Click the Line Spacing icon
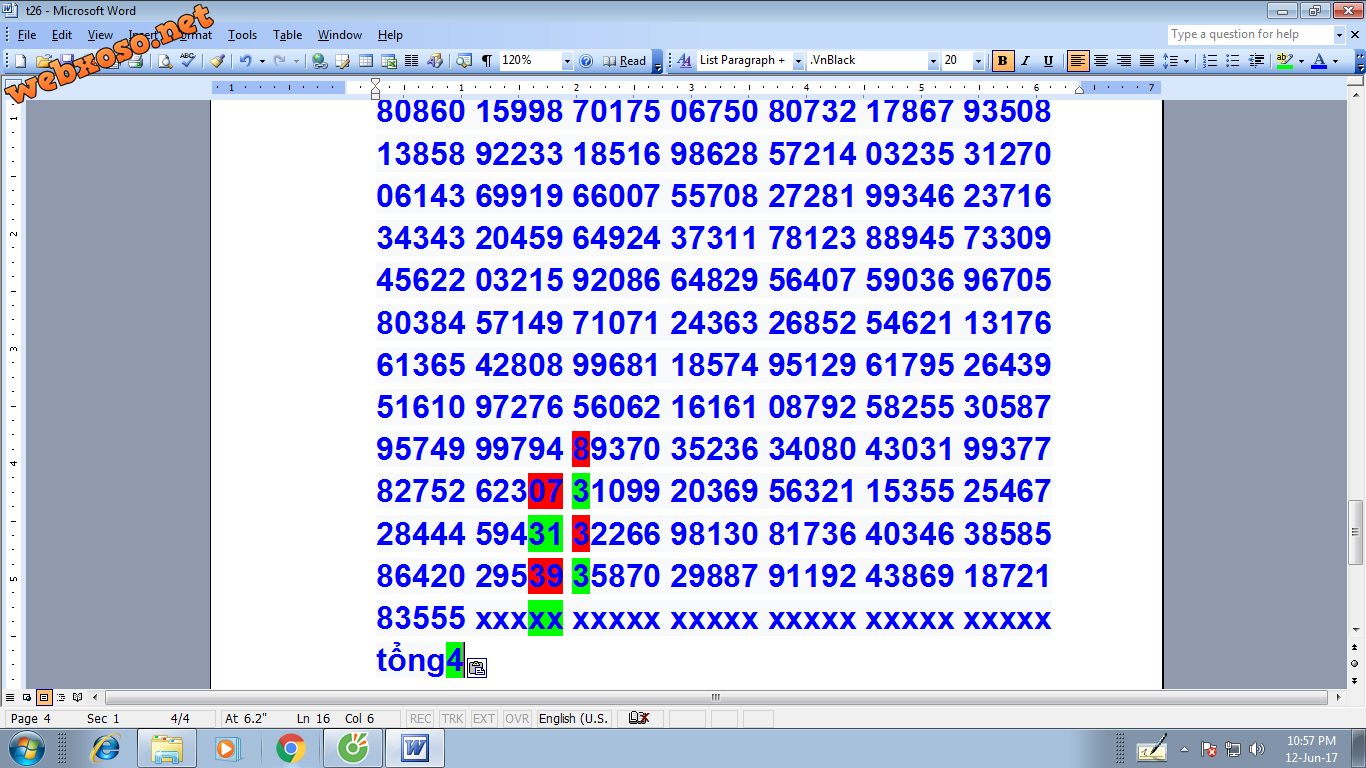The height and width of the screenshot is (768, 1366). [x=1171, y=61]
